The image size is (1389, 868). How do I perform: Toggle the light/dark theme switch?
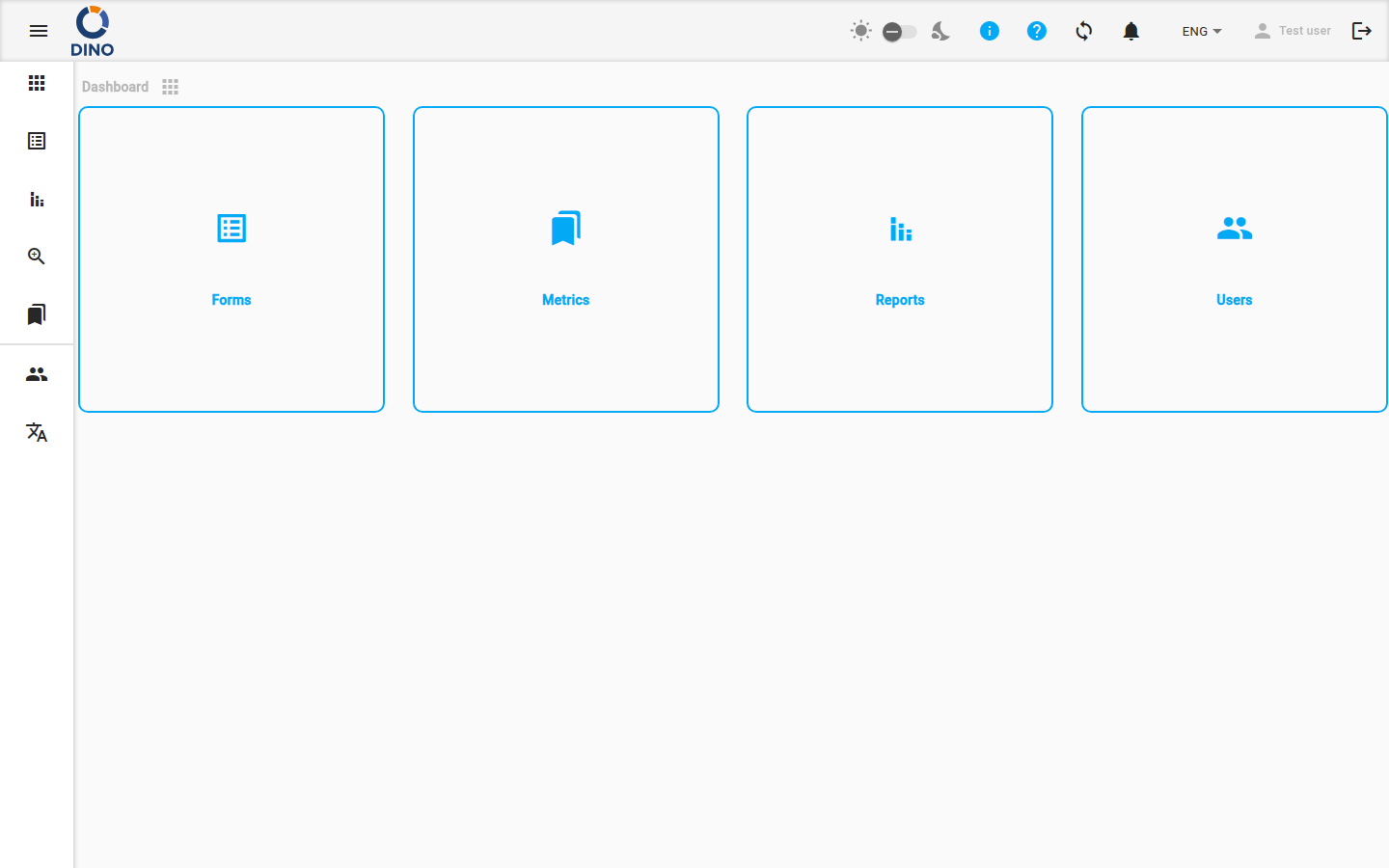(x=899, y=32)
